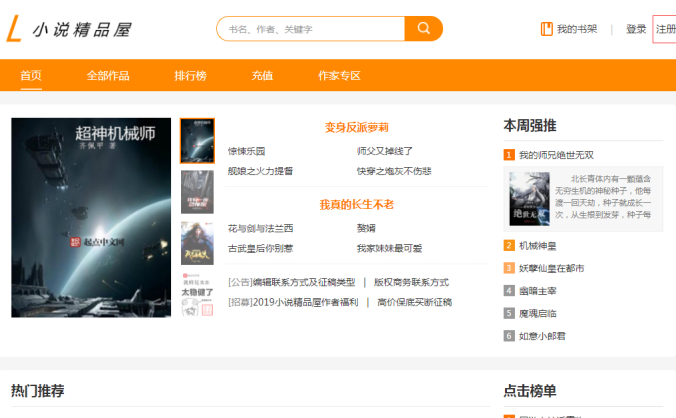Open 我的书架 link

577,29
